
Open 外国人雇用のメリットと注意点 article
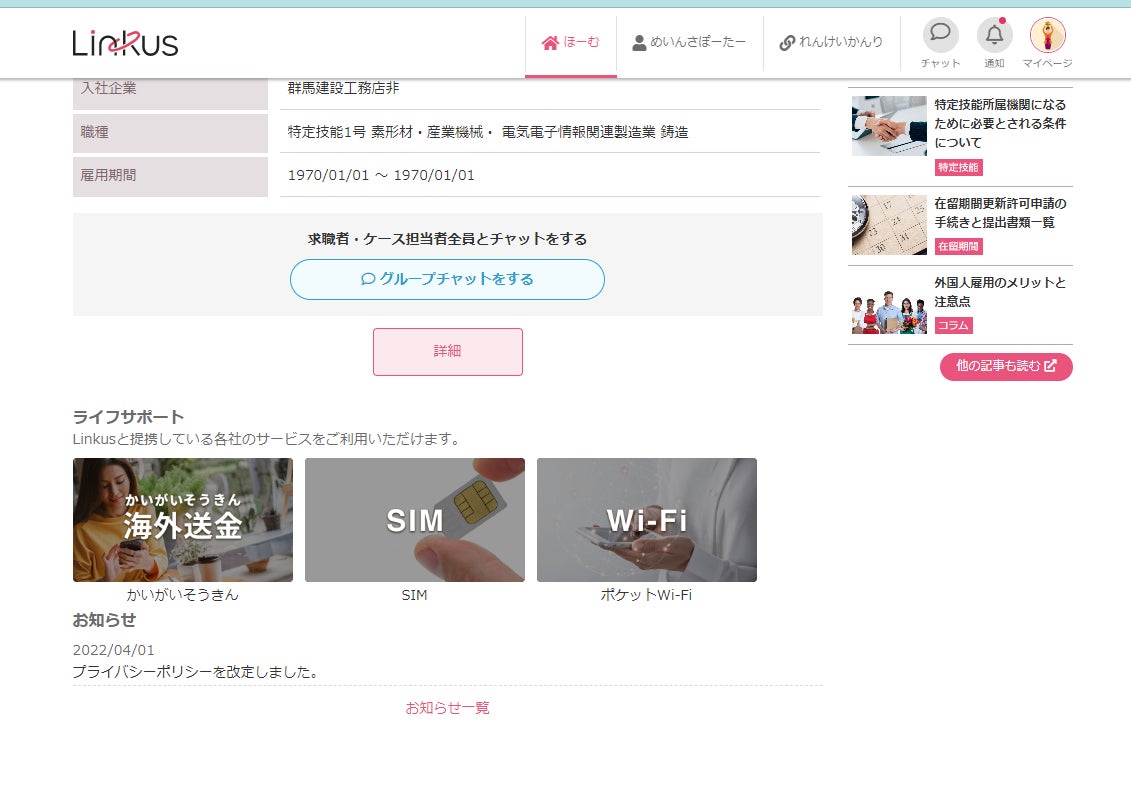coord(1000,292)
